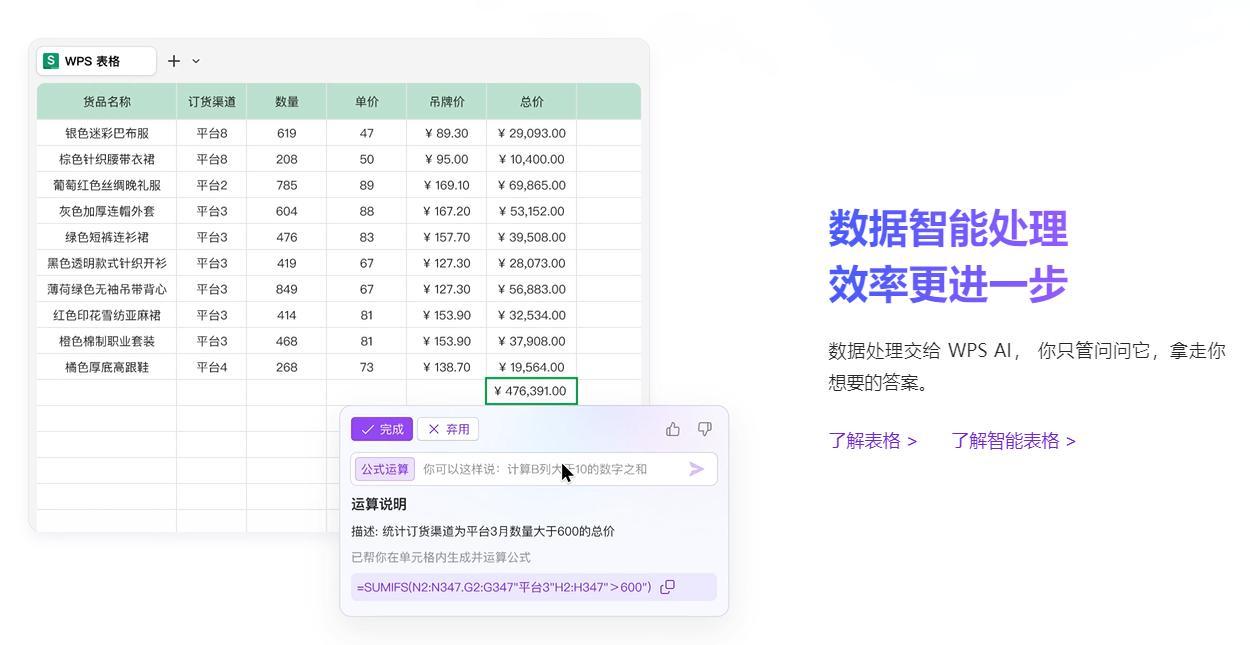
Task: Open the 了解表格 link
Action: pyautogui.click(x=873, y=441)
